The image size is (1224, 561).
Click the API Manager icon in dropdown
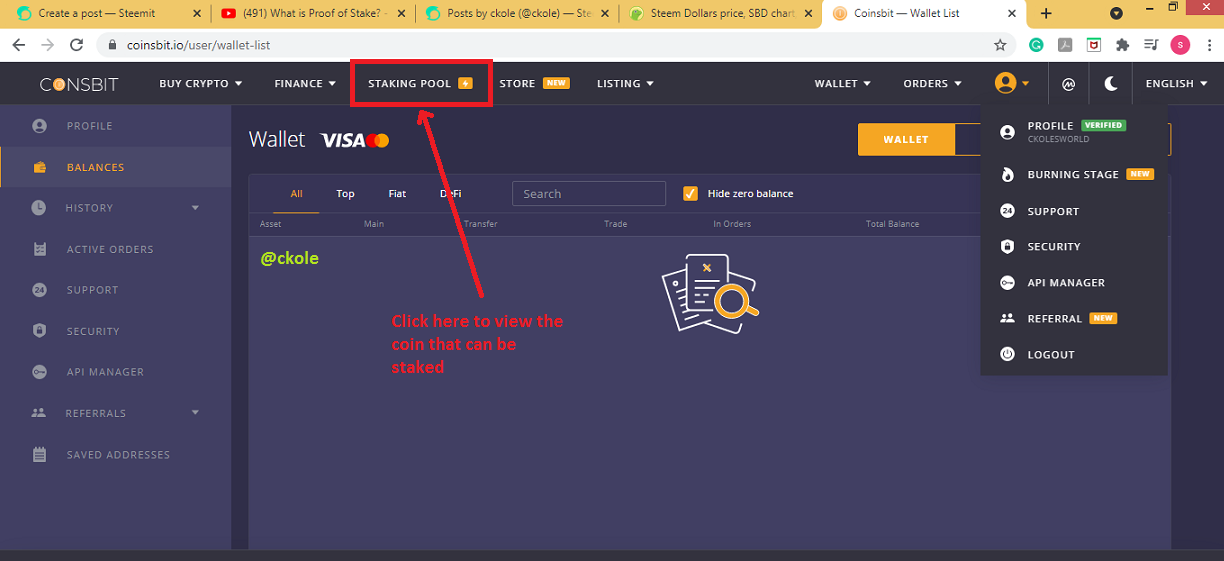click(1007, 283)
